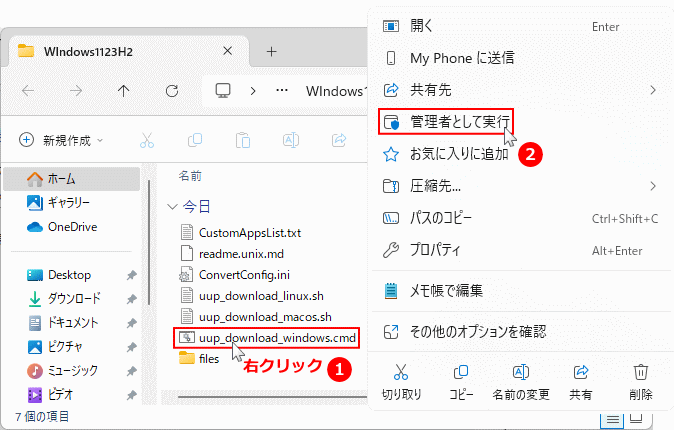Collapse the 今日 group
Viewport: 674px width, 430px height.
172,207
